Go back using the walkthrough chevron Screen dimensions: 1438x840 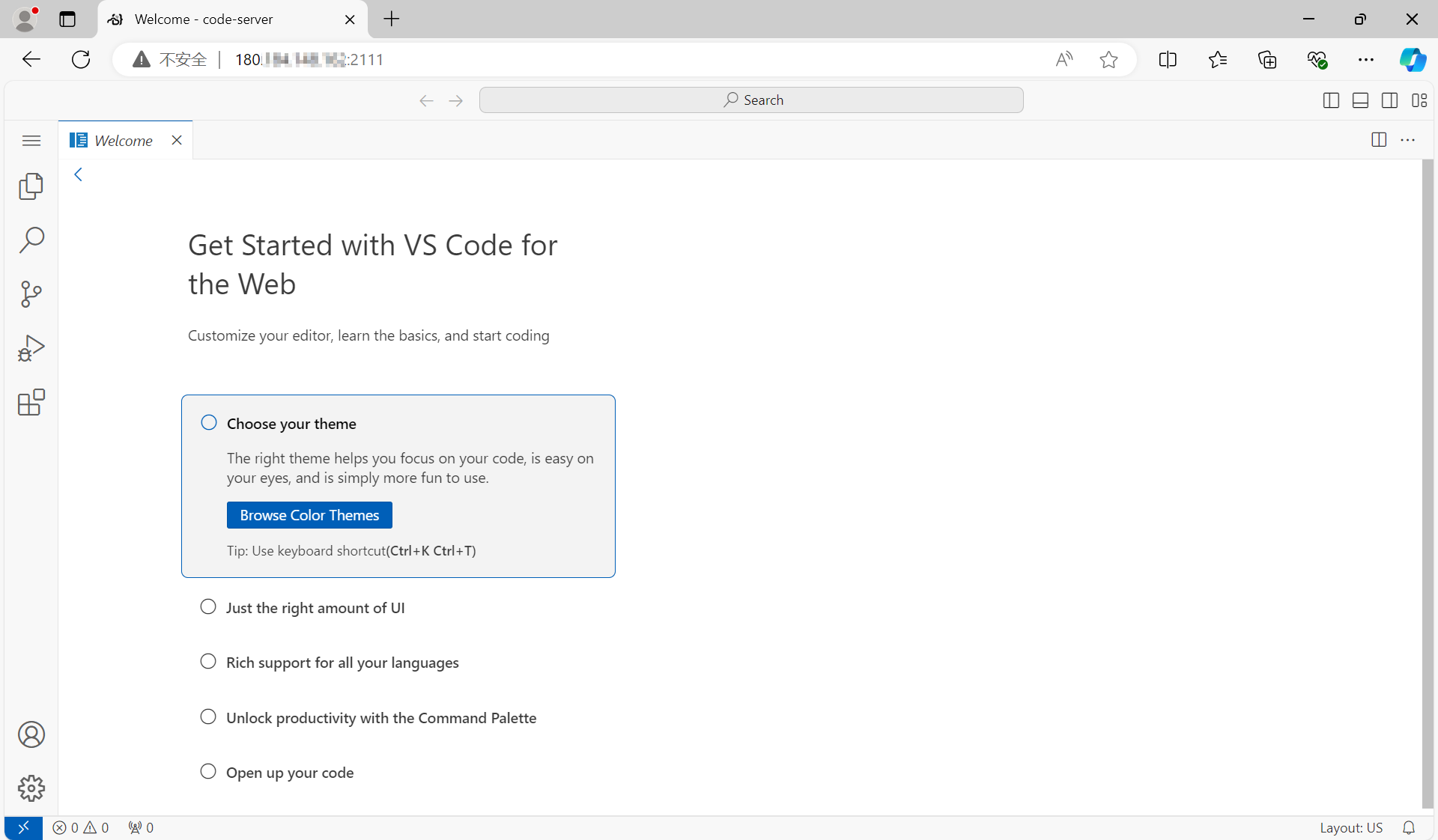click(78, 174)
